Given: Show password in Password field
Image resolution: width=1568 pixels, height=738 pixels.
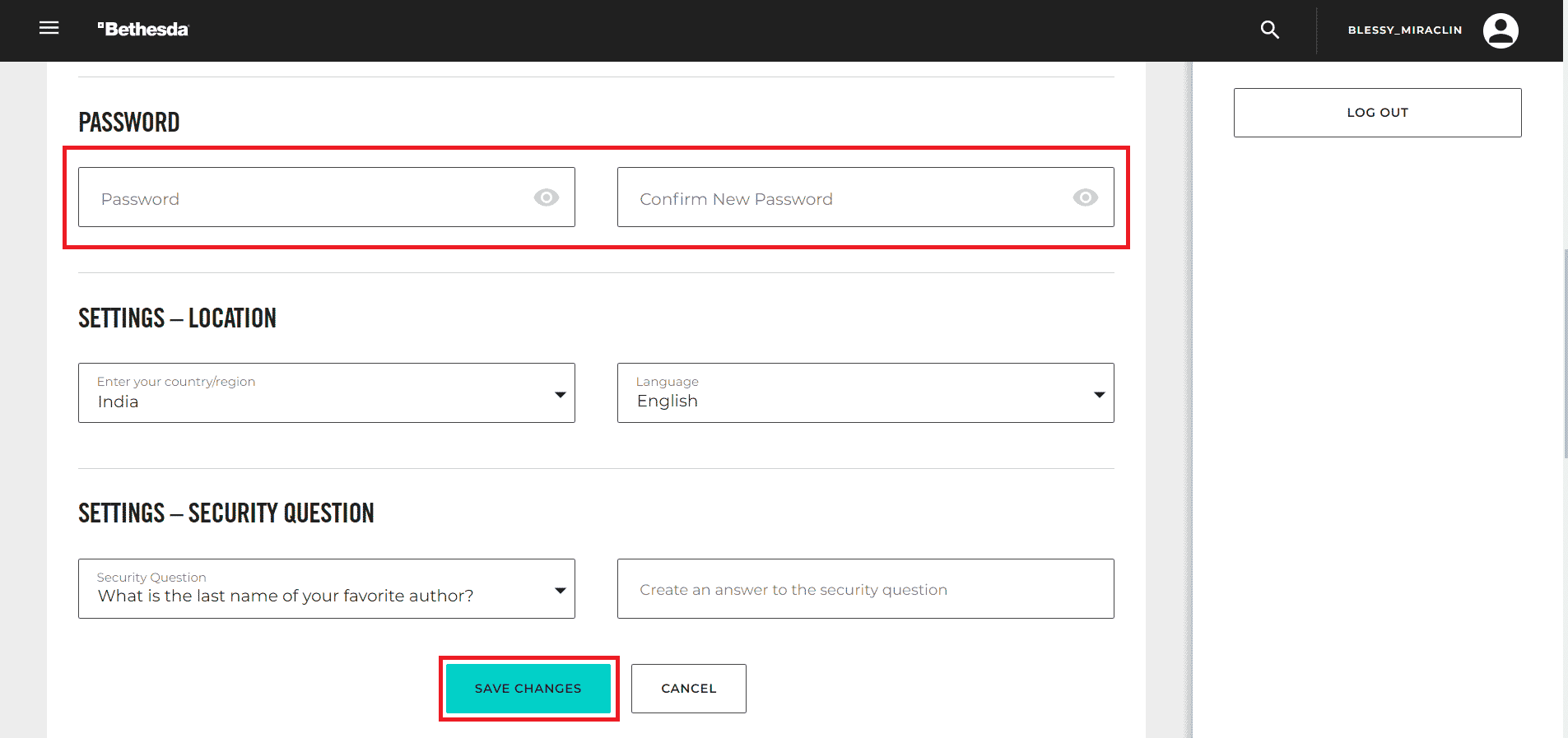Looking at the screenshot, I should click(547, 197).
